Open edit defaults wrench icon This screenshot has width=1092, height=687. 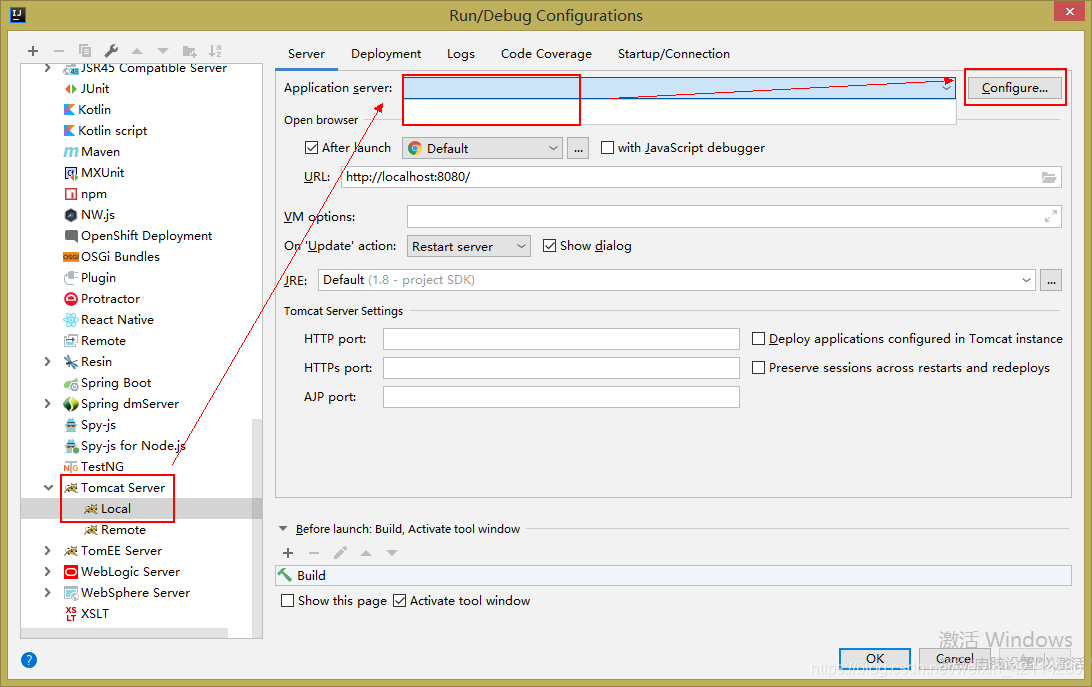(111, 51)
